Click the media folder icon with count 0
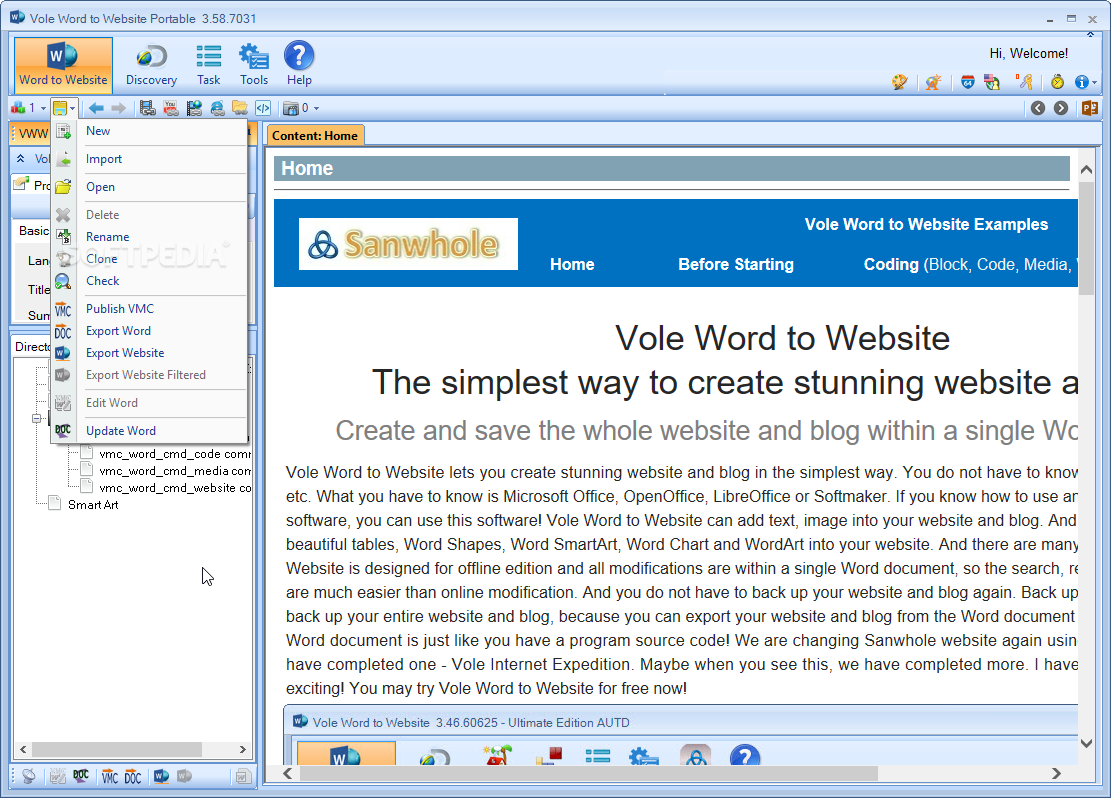The height and width of the screenshot is (798, 1111). click(291, 108)
